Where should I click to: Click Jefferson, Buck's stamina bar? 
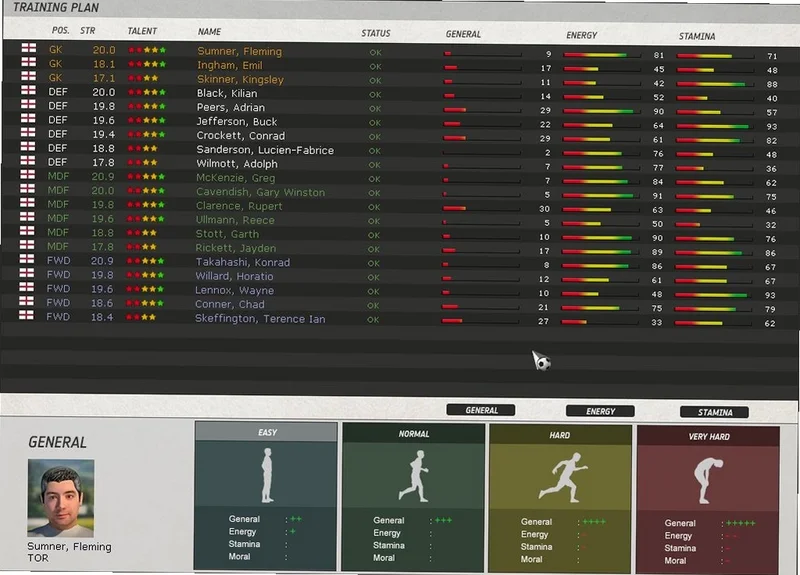click(x=715, y=126)
